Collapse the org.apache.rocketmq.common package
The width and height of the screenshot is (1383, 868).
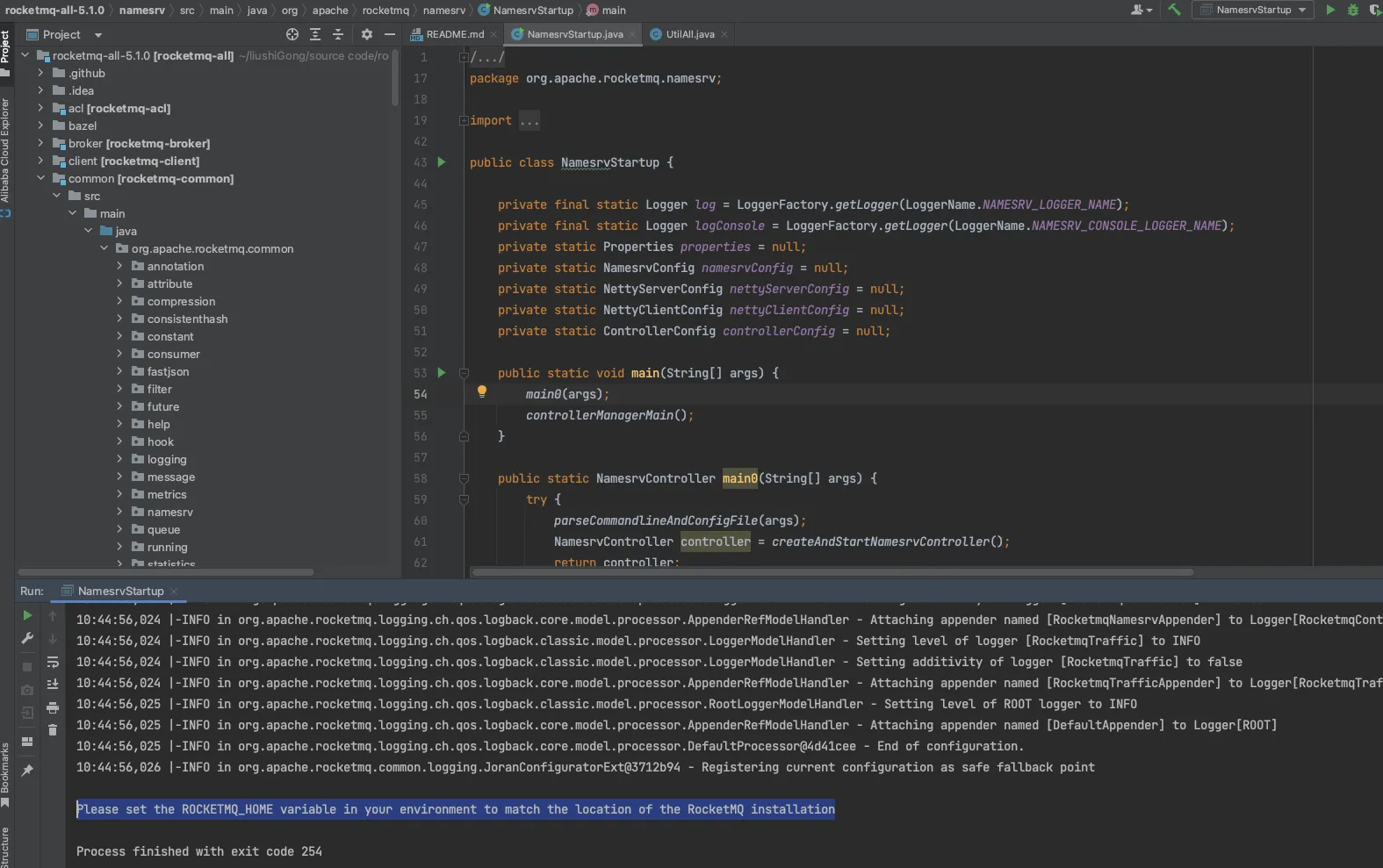click(104, 248)
